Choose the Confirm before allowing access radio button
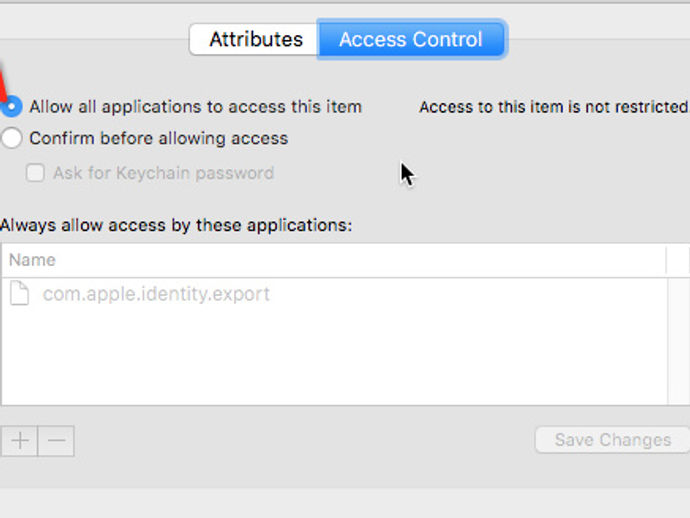The image size is (690, 518). tap(11, 138)
